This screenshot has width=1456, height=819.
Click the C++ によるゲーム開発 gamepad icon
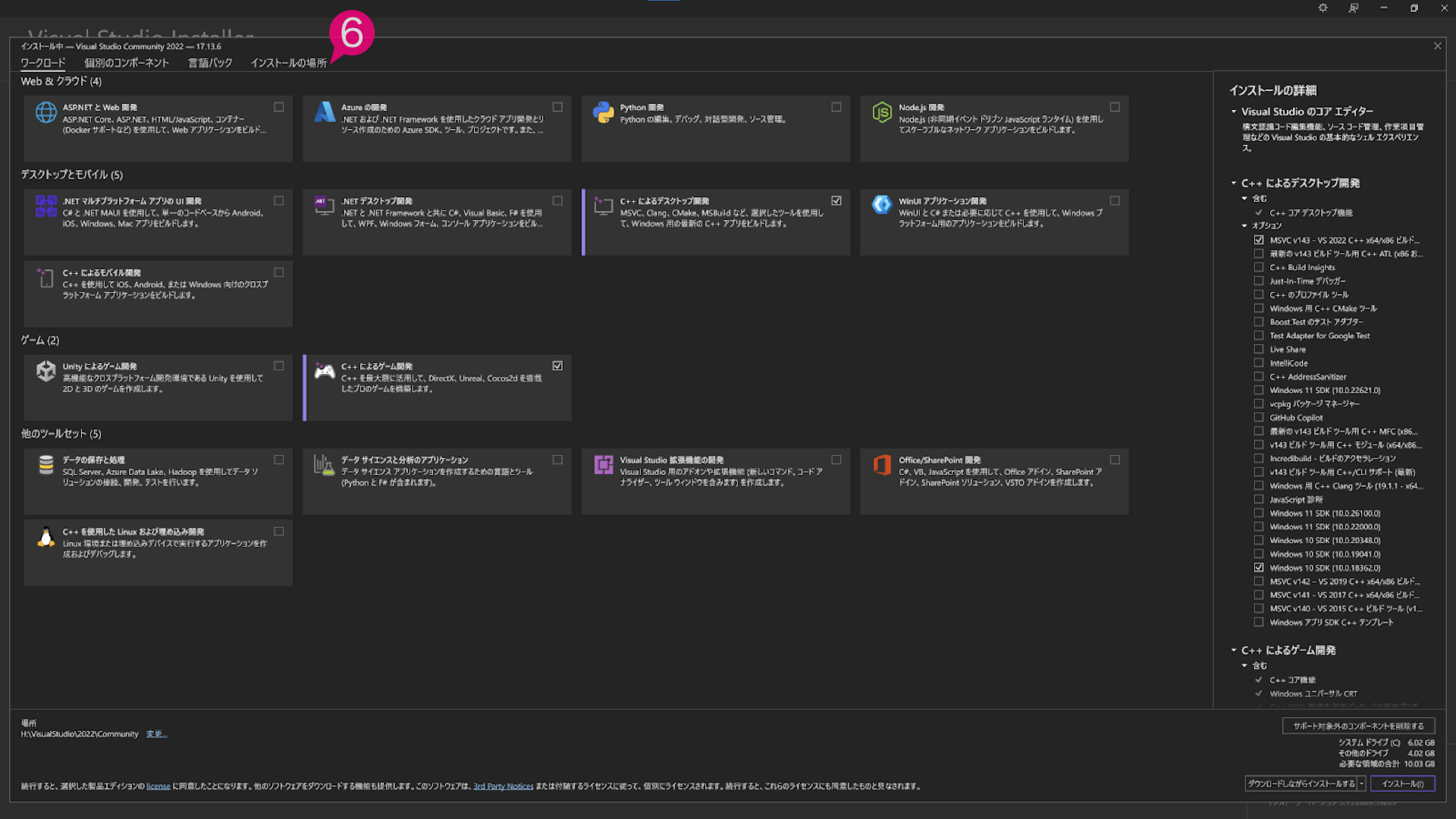[x=325, y=371]
